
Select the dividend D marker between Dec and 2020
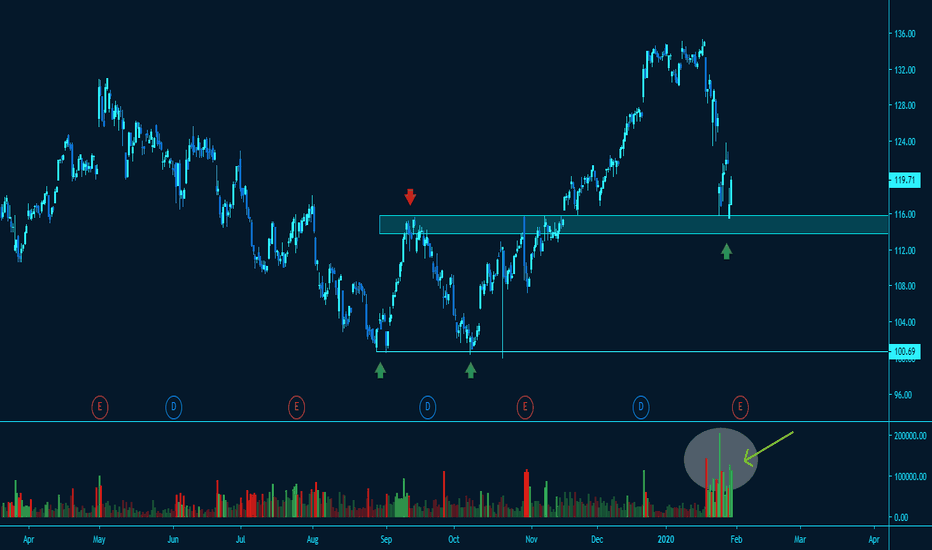pos(641,407)
